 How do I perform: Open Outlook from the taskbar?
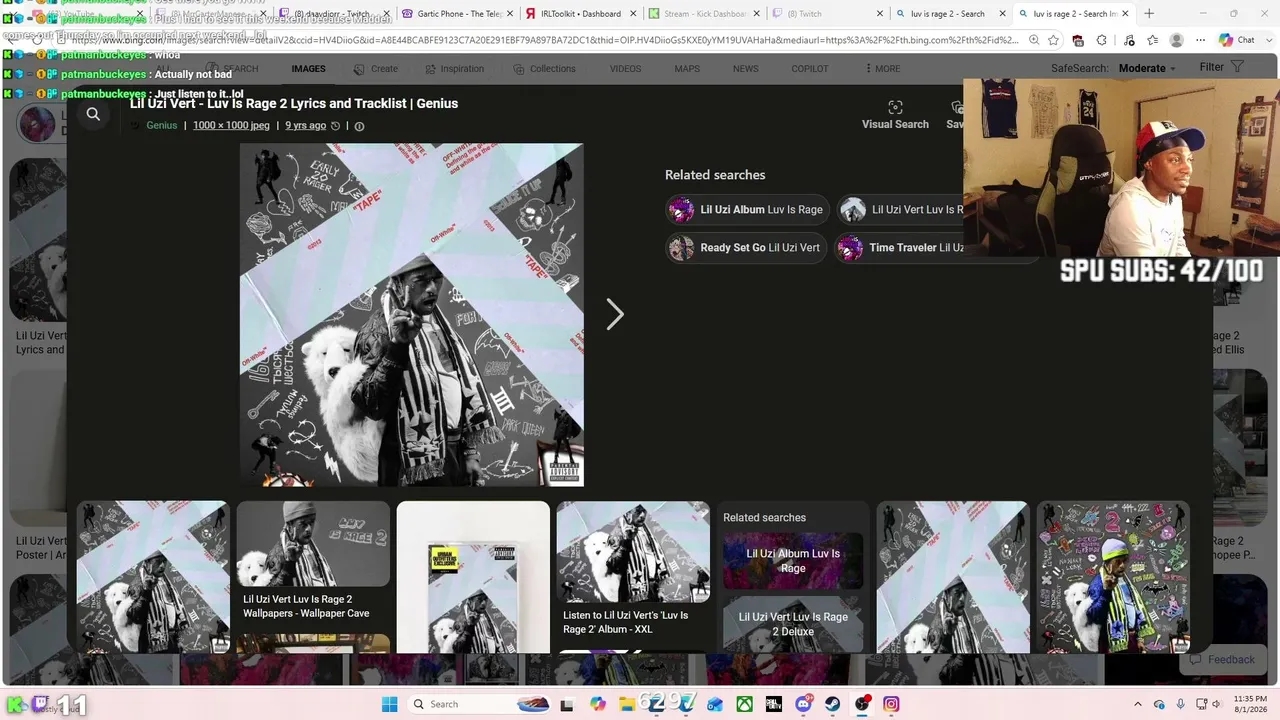pyautogui.click(x=716, y=704)
